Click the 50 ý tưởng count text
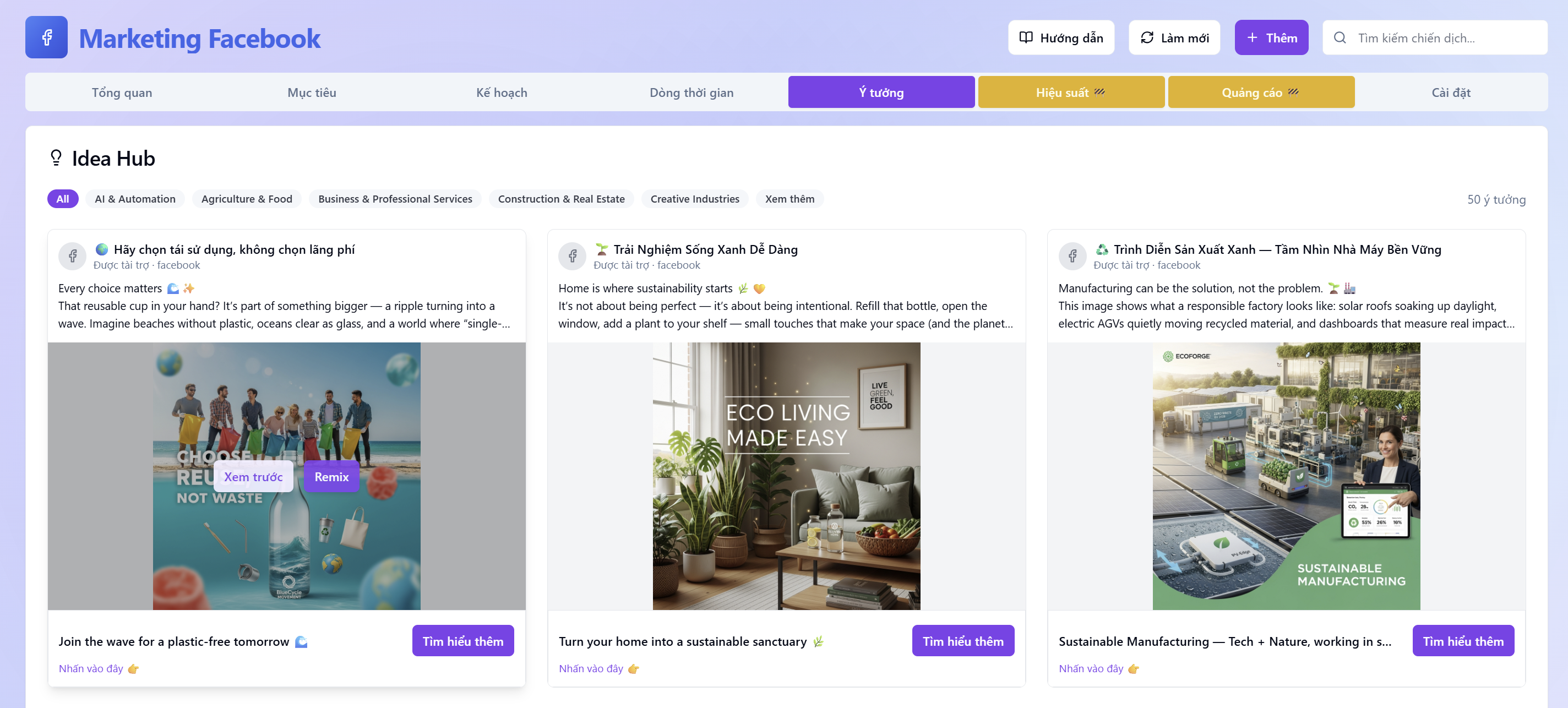 [x=1496, y=200]
